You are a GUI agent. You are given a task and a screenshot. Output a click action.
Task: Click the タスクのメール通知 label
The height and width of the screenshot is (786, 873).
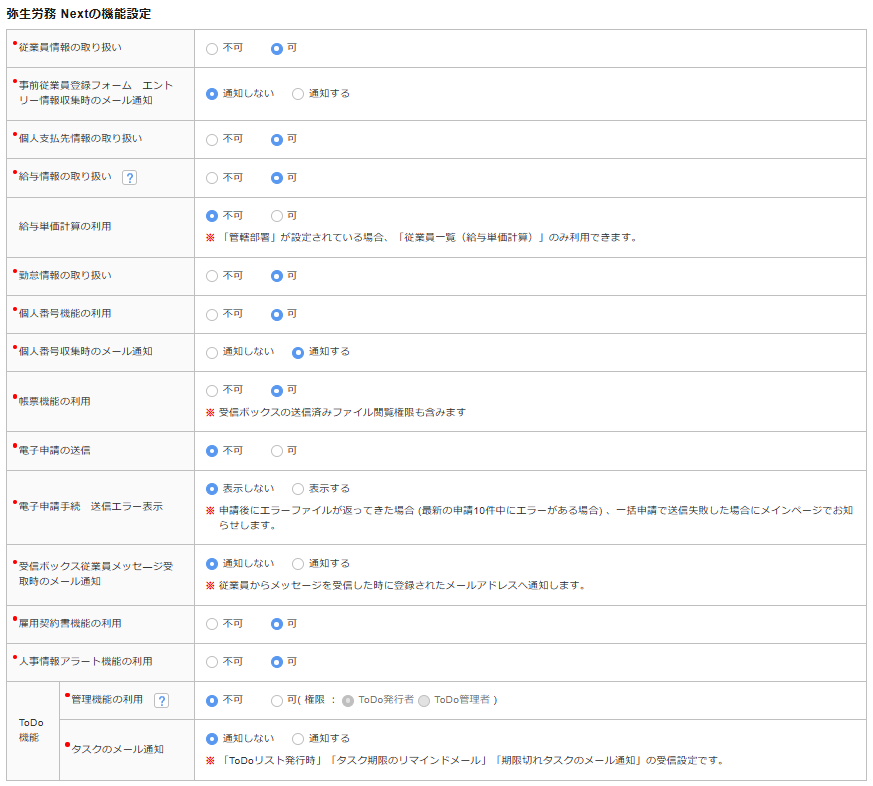click(x=117, y=749)
